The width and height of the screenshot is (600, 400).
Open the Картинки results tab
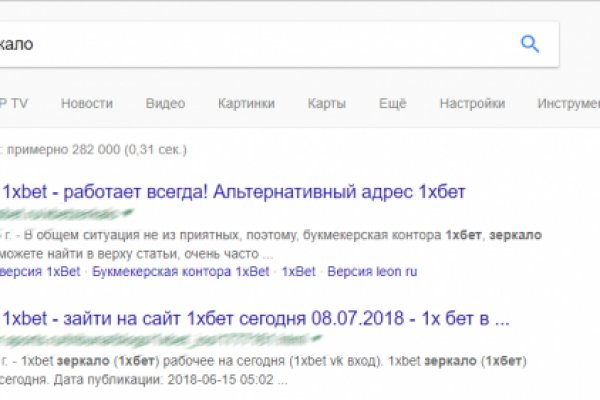point(246,103)
